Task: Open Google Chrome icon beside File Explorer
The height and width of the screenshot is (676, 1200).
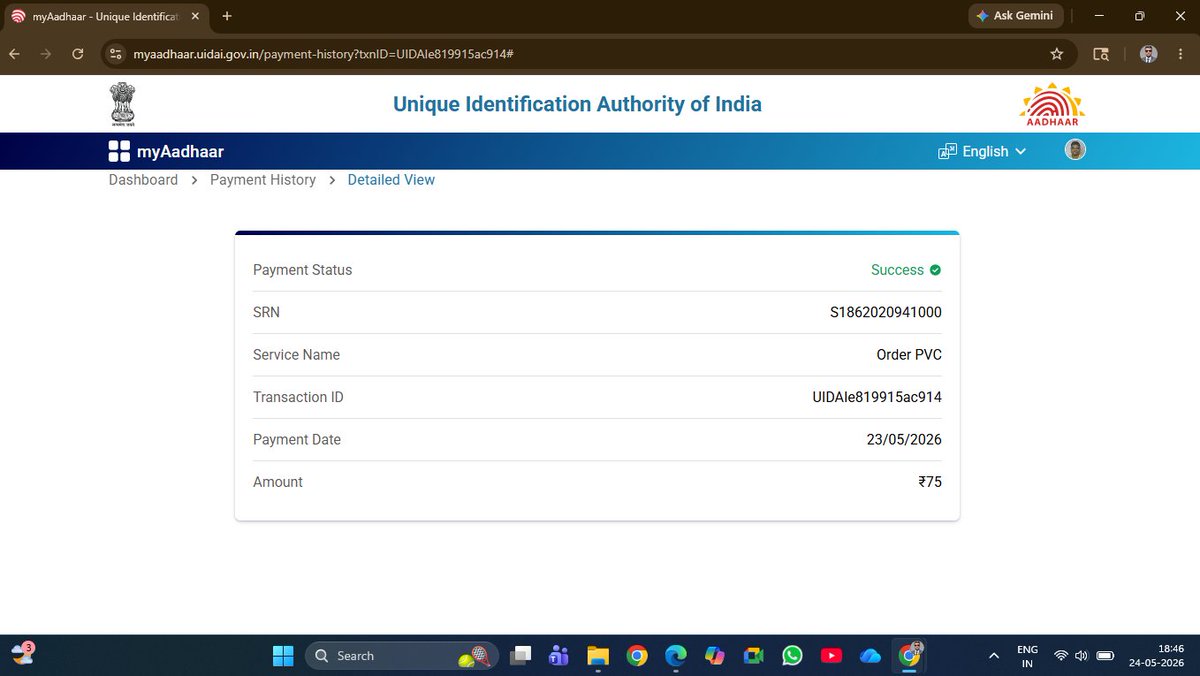Action: [637, 656]
